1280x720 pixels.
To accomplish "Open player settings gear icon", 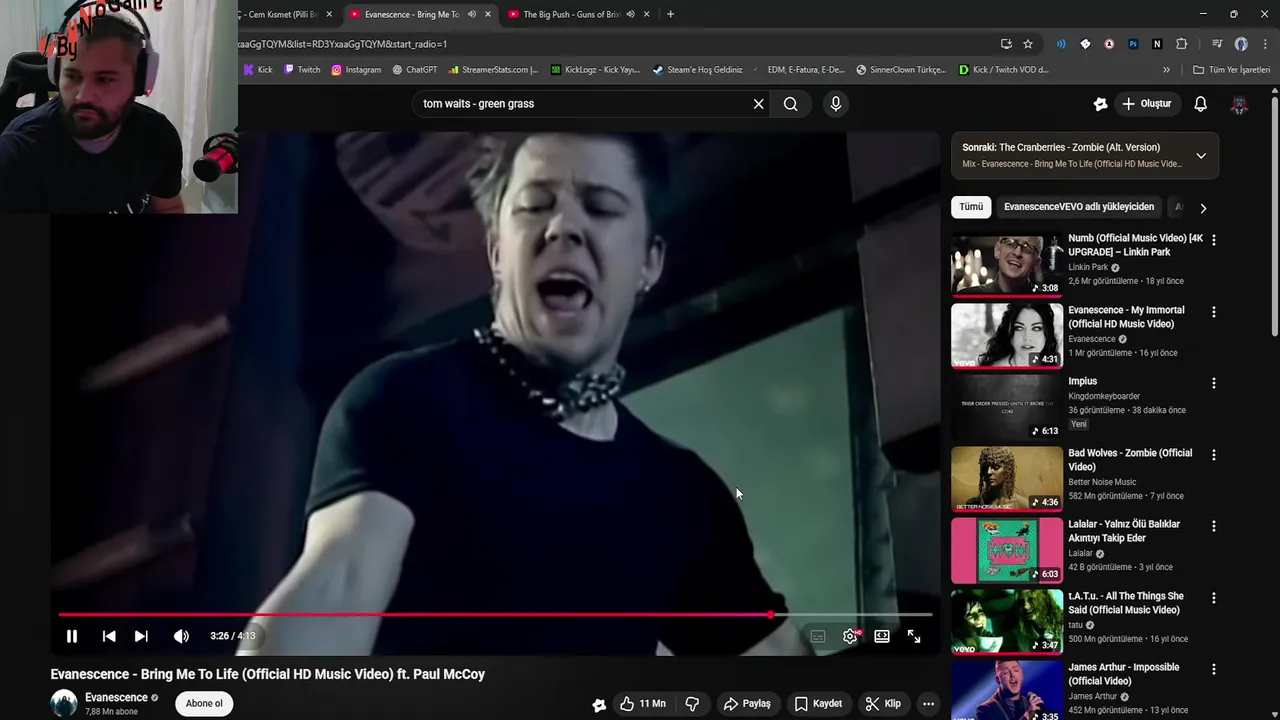I will (x=850, y=636).
